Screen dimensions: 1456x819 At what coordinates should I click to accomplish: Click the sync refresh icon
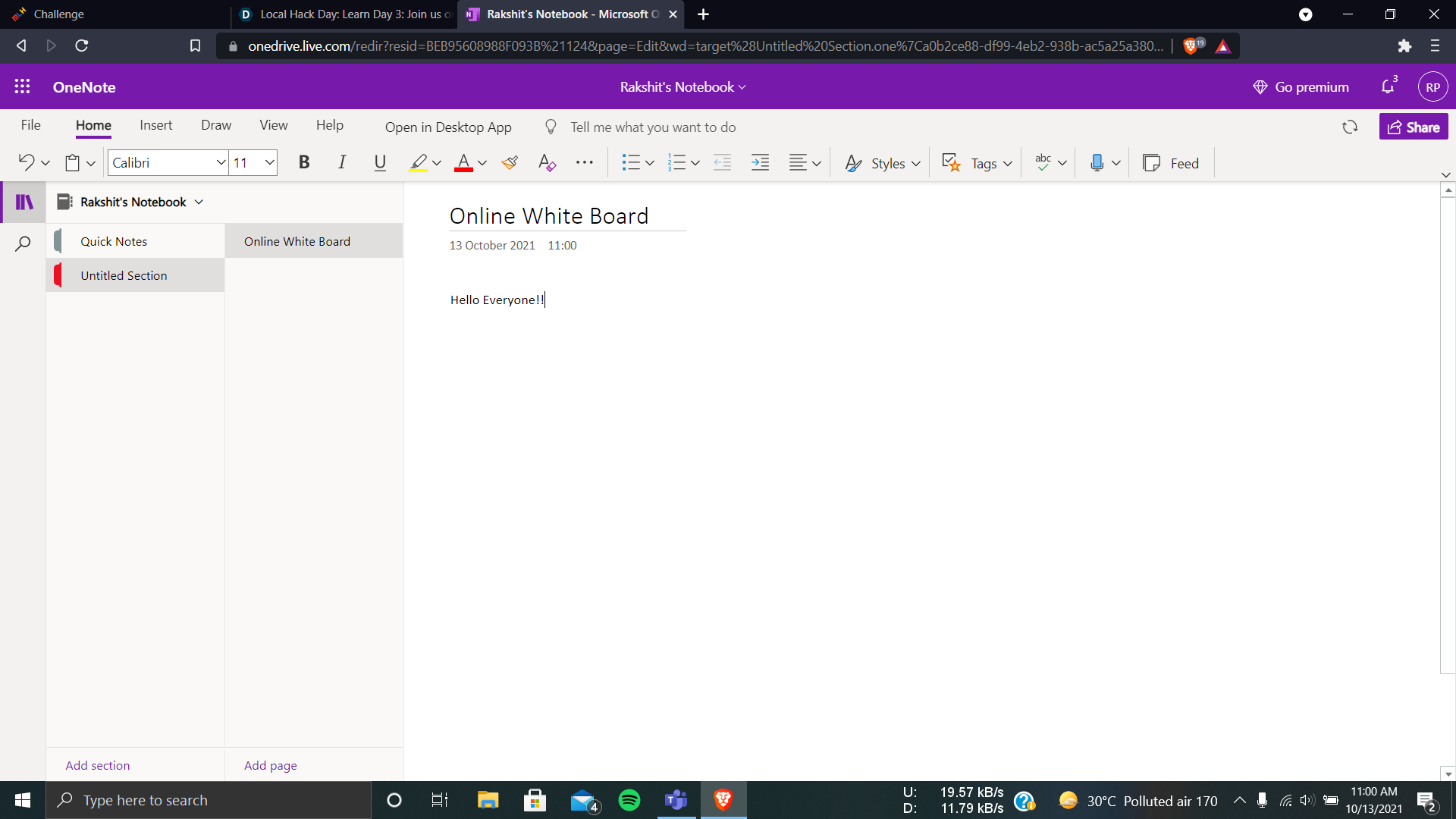(x=1350, y=127)
